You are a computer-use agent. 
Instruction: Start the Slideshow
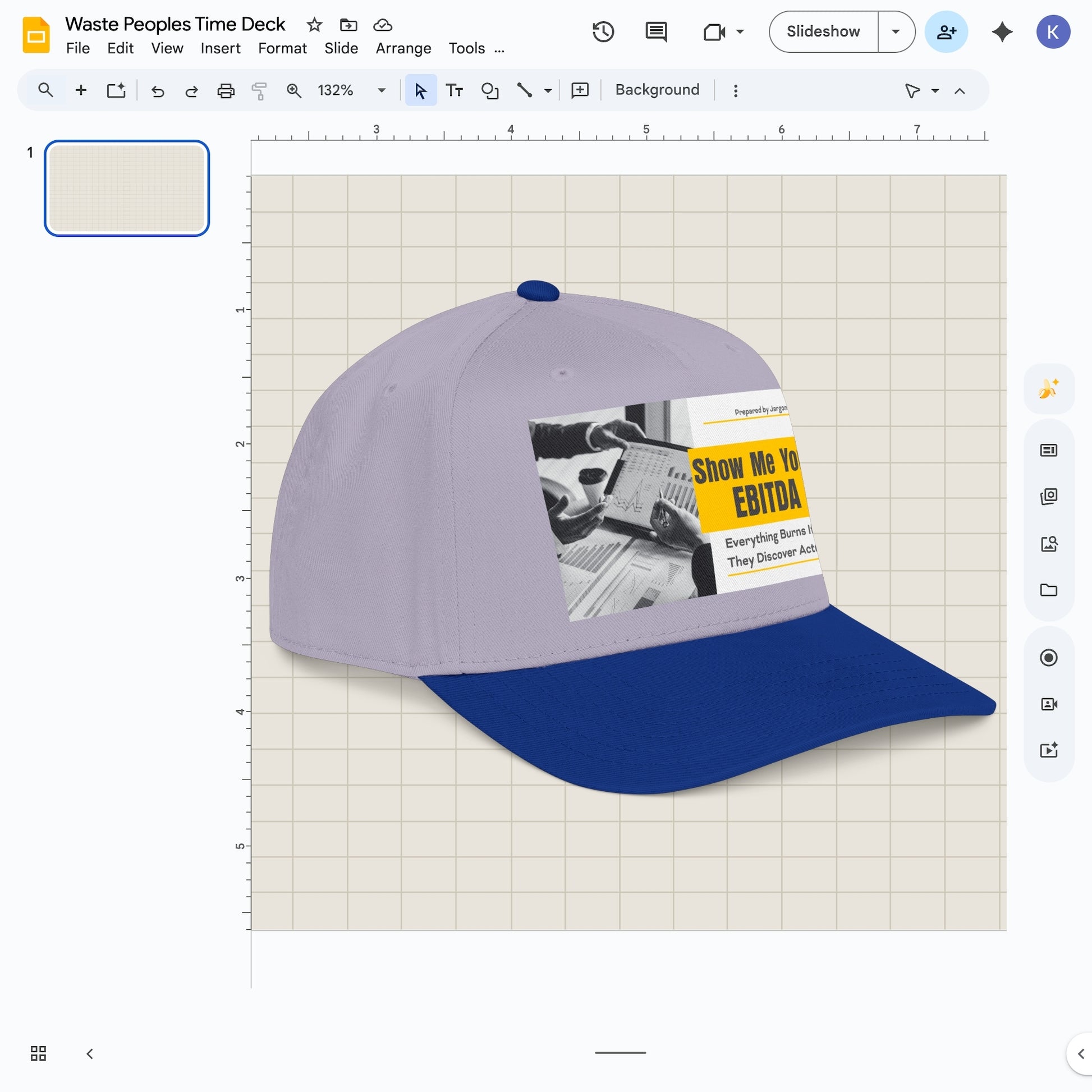click(x=823, y=31)
